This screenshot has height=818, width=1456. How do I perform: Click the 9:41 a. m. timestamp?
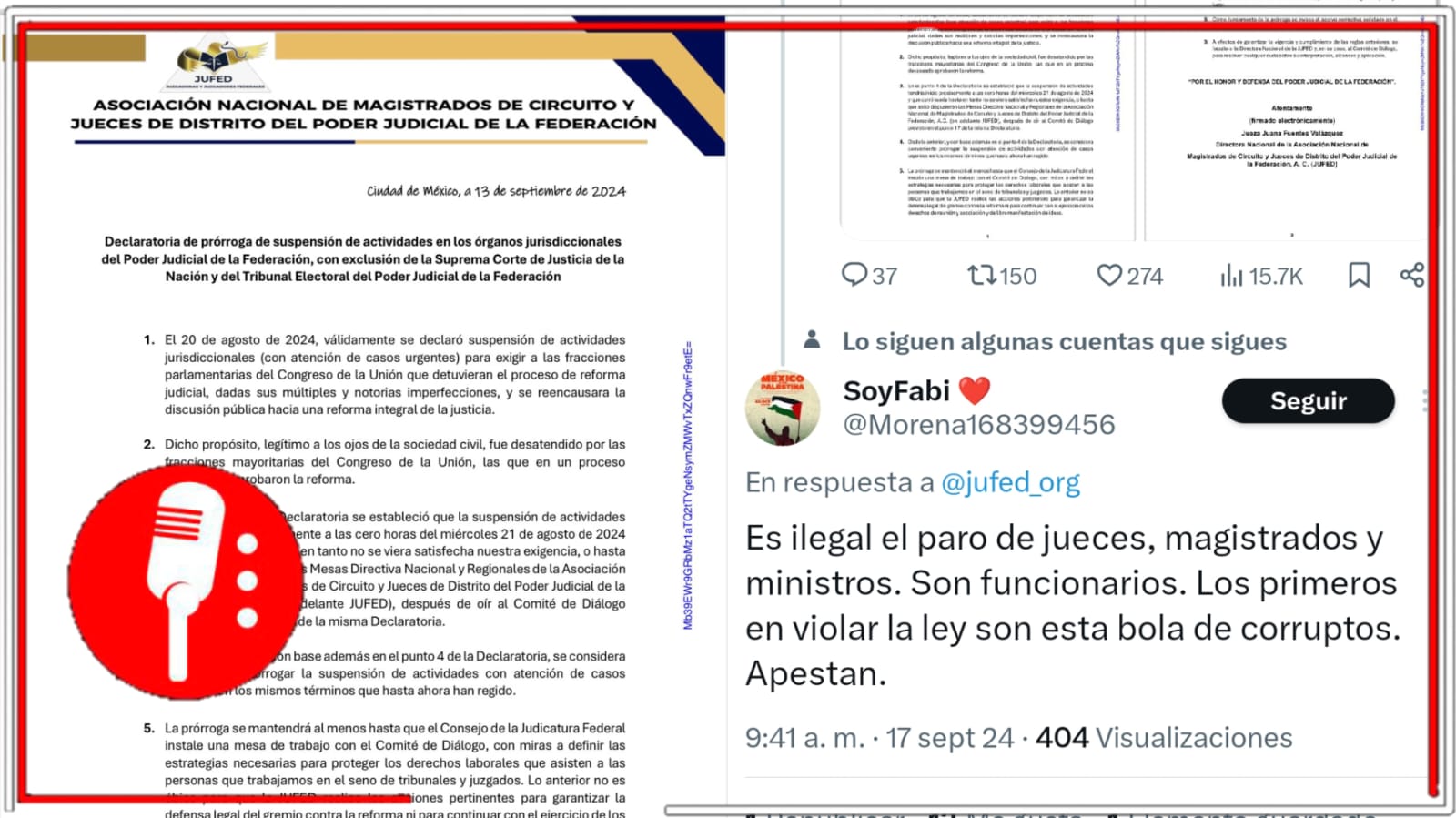[x=805, y=738]
